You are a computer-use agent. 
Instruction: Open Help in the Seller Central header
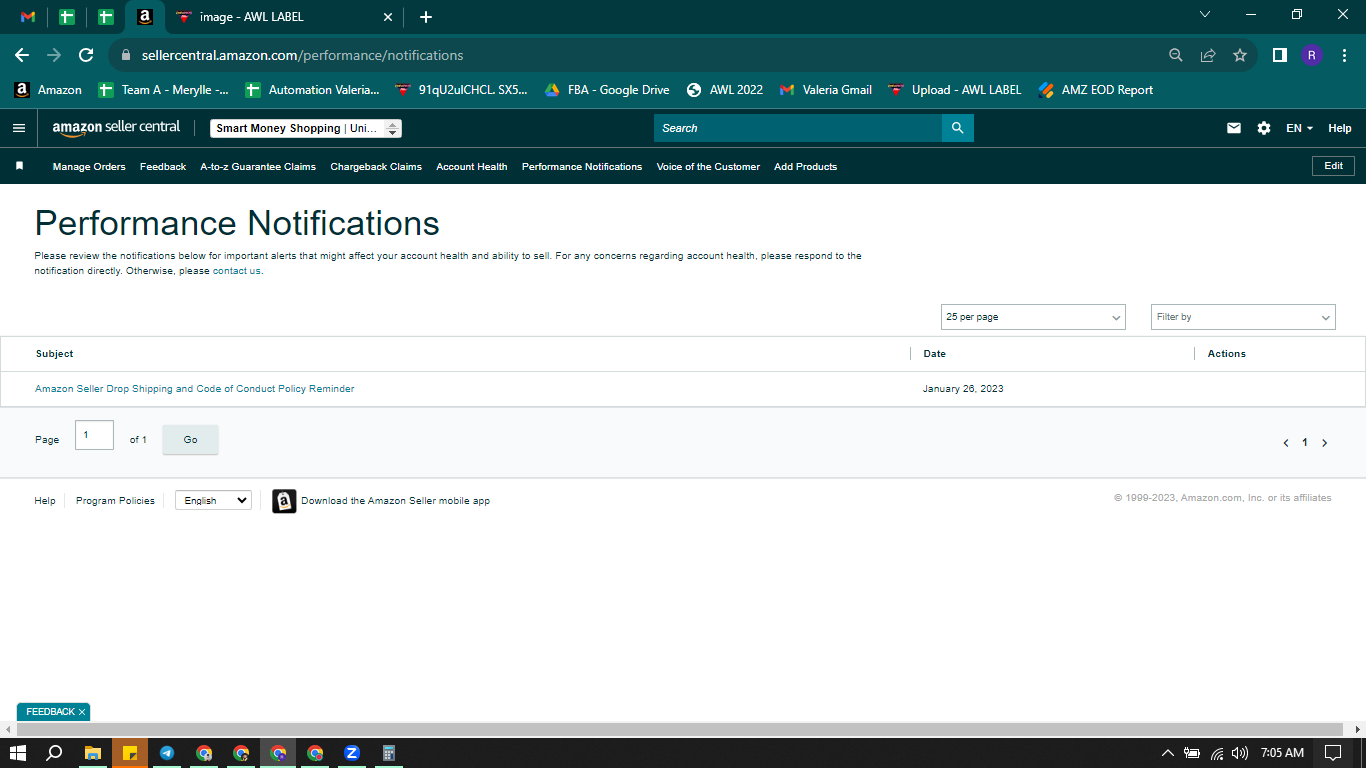pos(1340,128)
